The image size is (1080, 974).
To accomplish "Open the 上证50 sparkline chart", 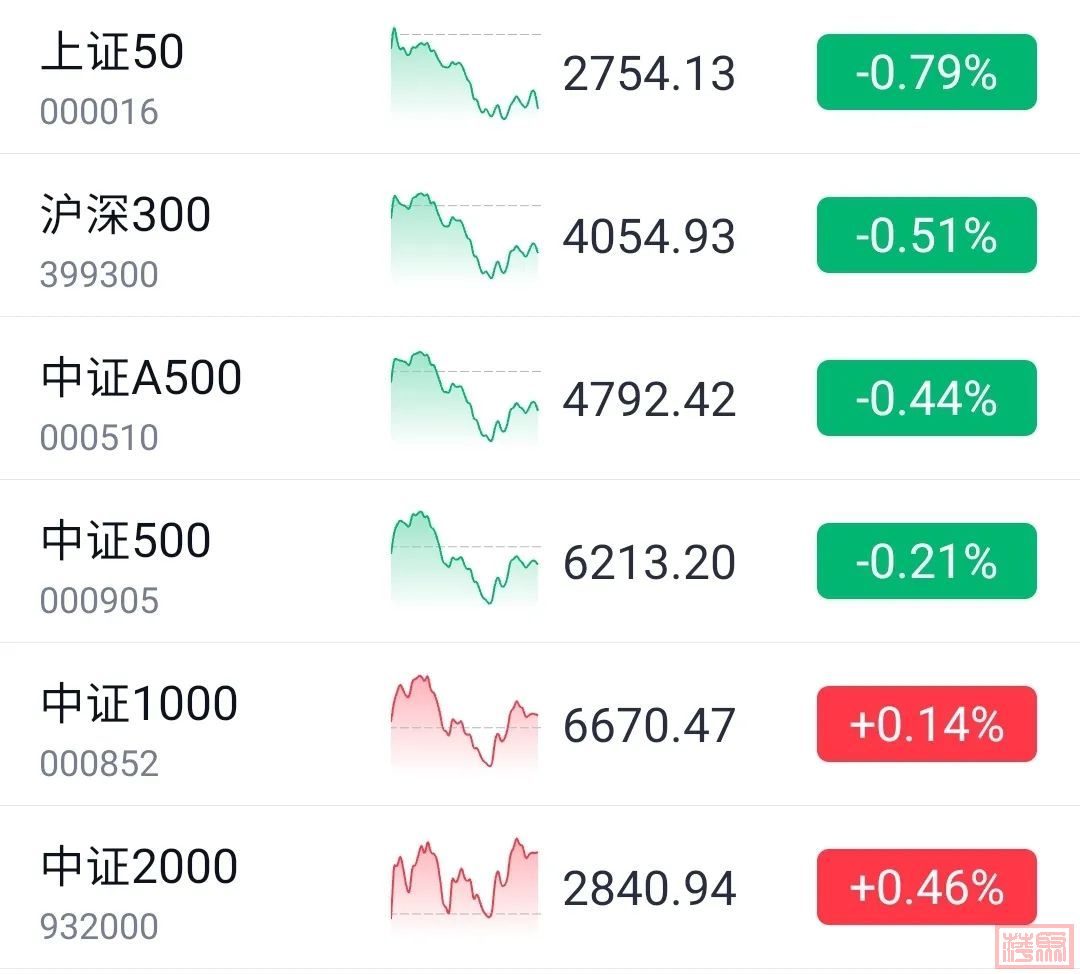I will (x=465, y=75).
